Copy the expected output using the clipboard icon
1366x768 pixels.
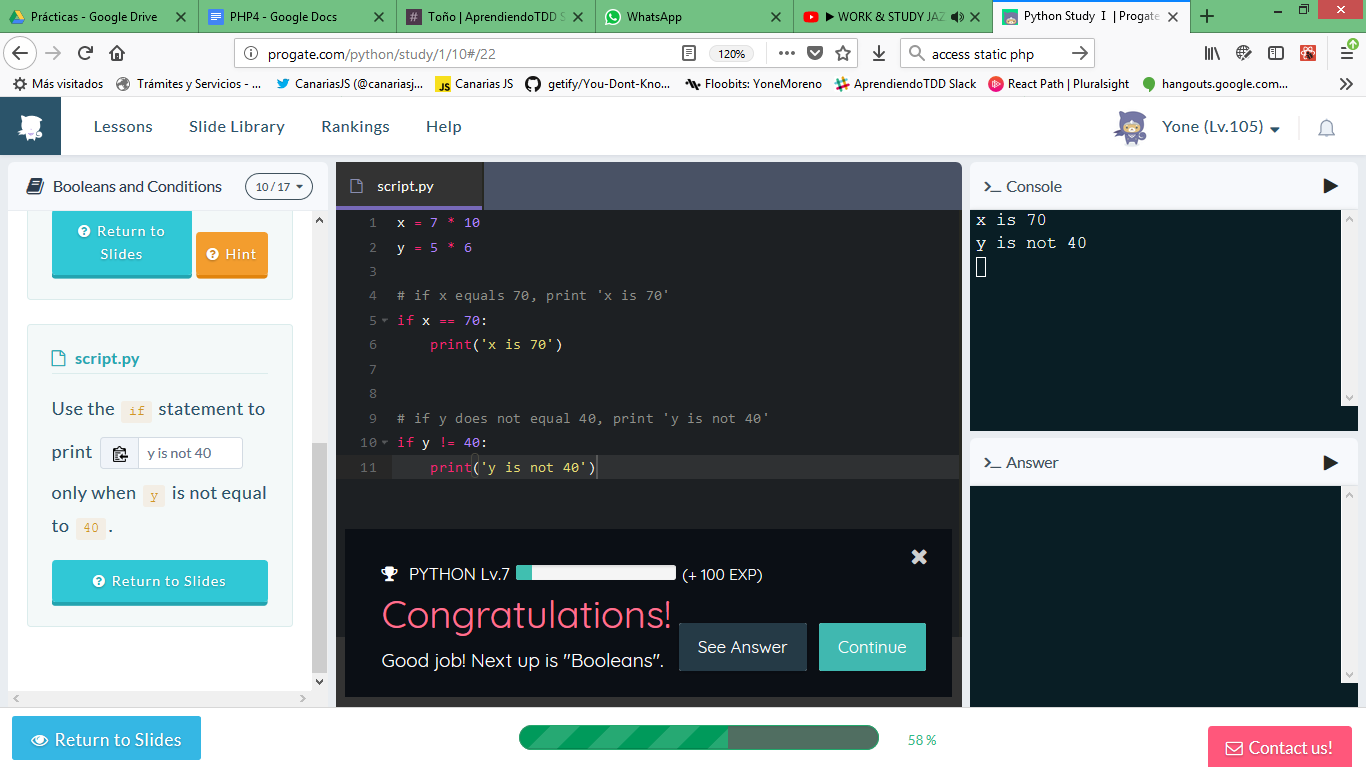tap(119, 452)
